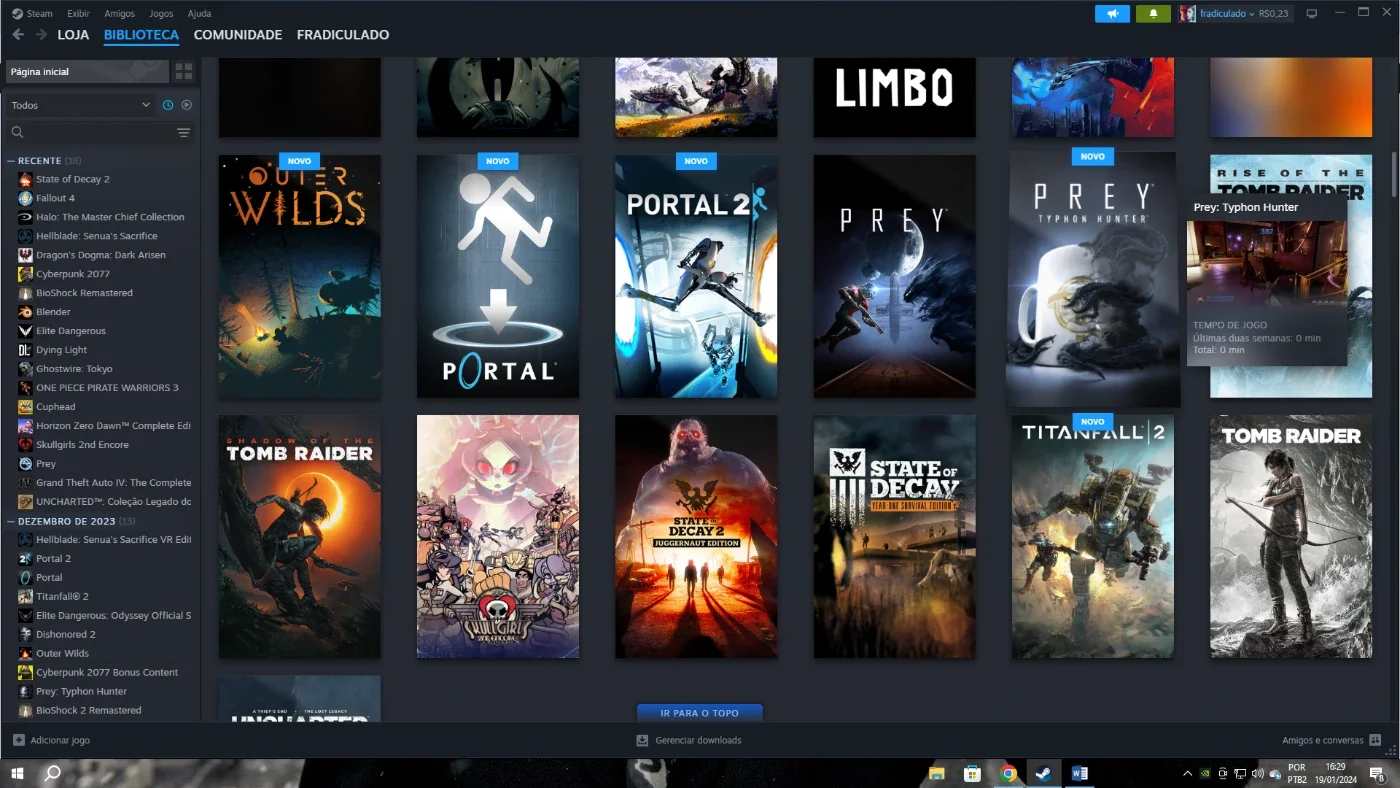The height and width of the screenshot is (788, 1400).
Task: Open the Windows Start menu
Action: pos(17,773)
